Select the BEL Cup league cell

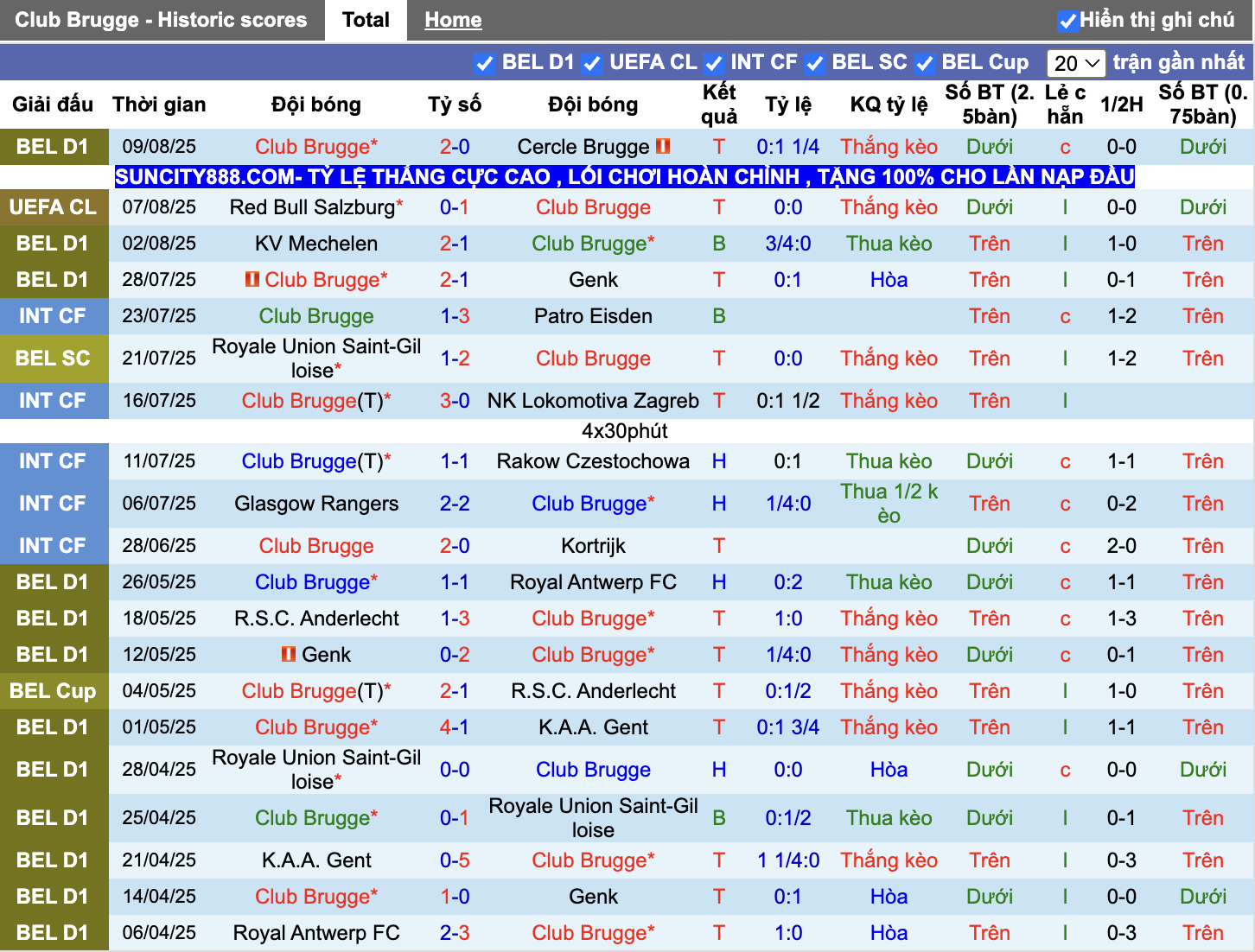(x=54, y=691)
